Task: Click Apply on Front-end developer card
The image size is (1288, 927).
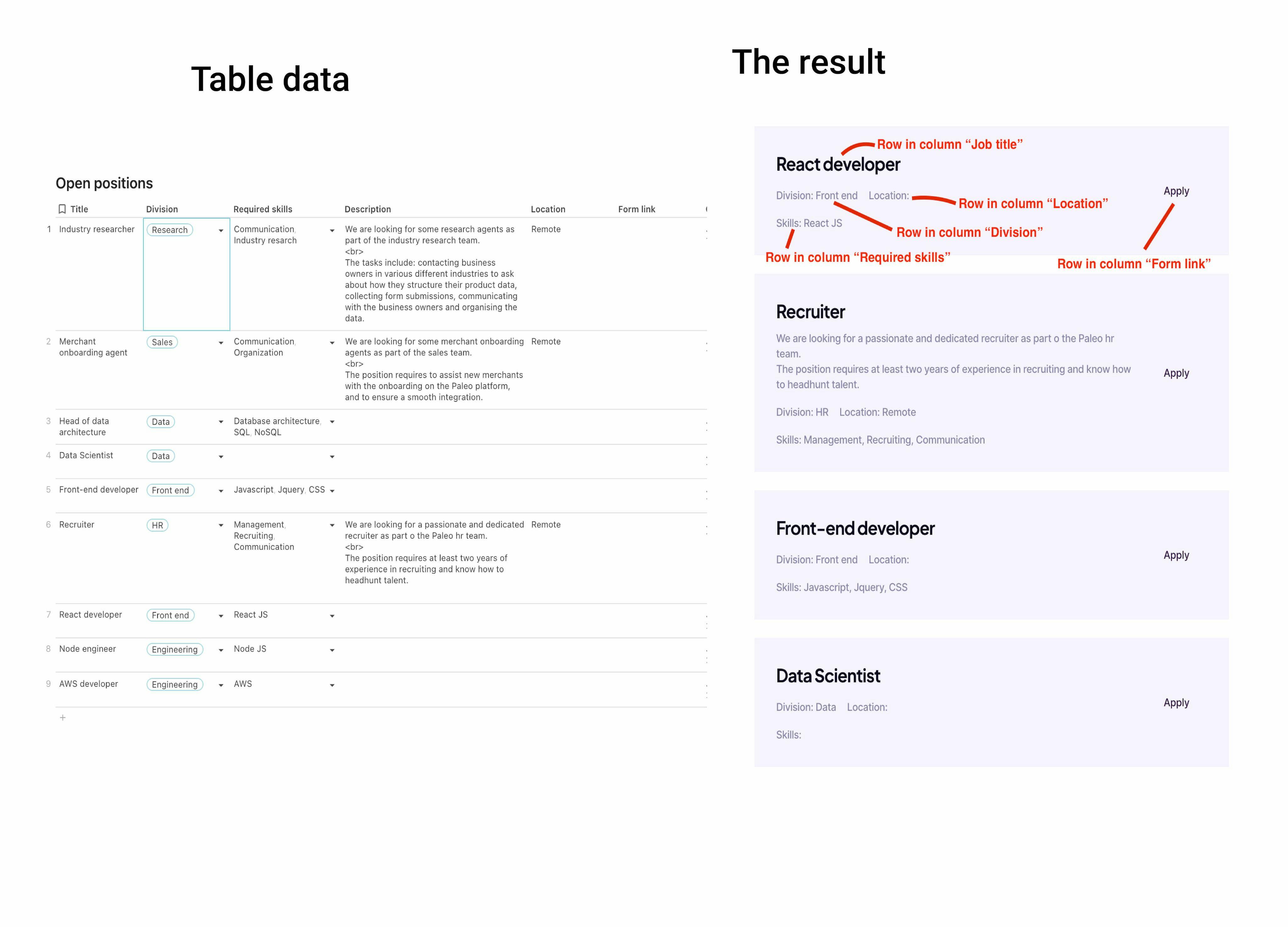Action: [1176, 555]
